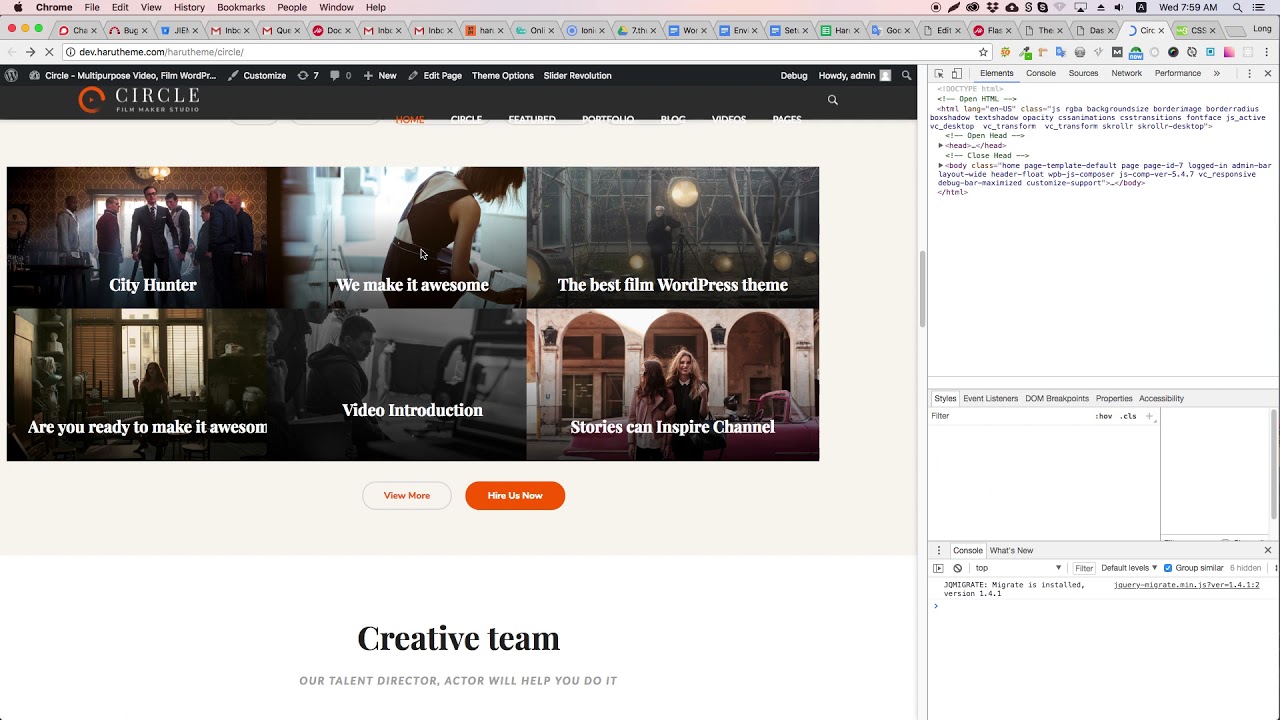Open the Default levels dropdown
The image size is (1280, 720).
[x=1128, y=567]
